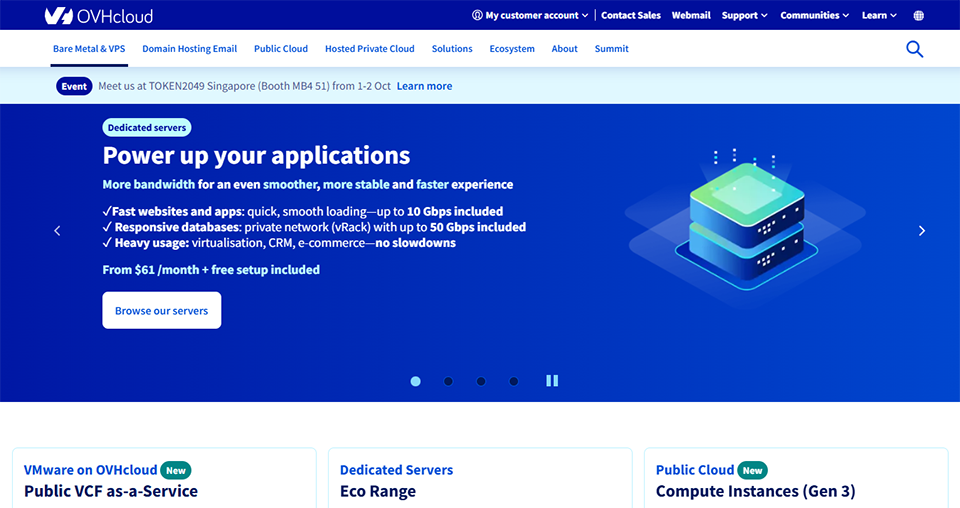This screenshot has height=508, width=960.
Task: Expand the Communities dropdown
Action: 814,16
